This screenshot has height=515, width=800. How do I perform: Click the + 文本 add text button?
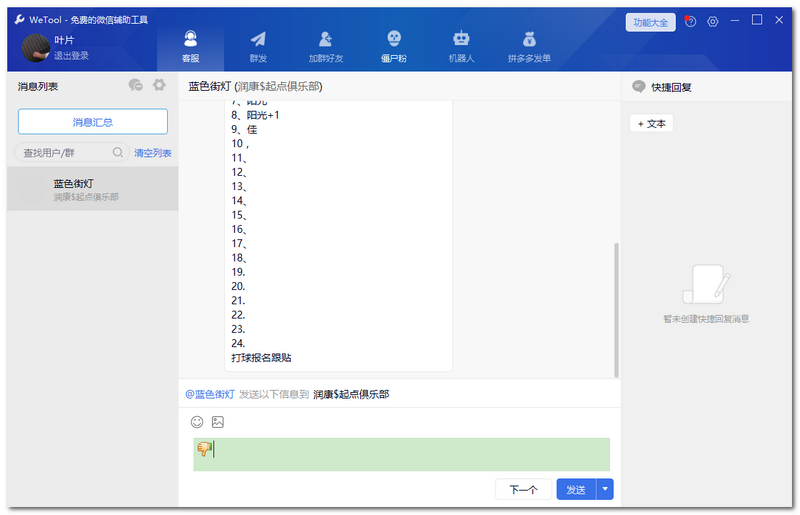click(652, 124)
